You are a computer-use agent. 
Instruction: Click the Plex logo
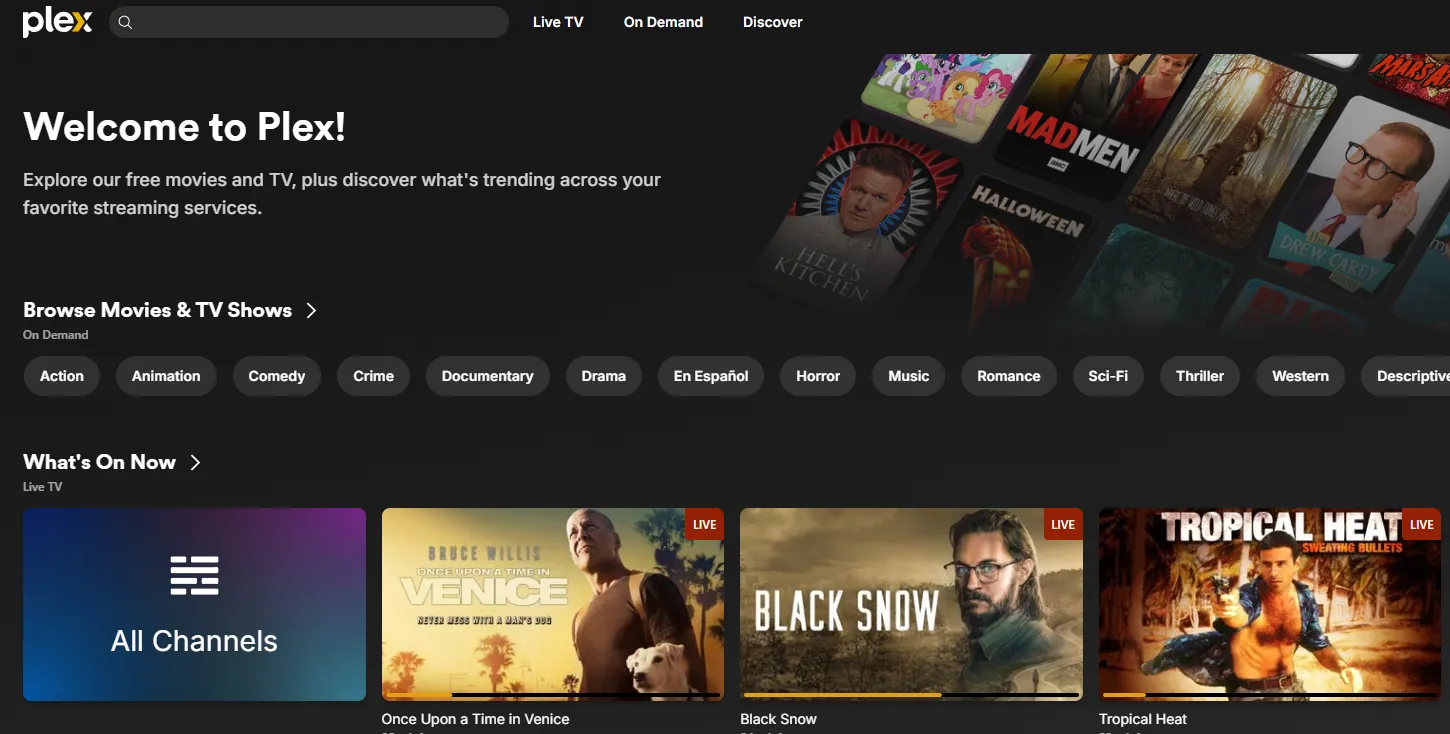(57, 22)
